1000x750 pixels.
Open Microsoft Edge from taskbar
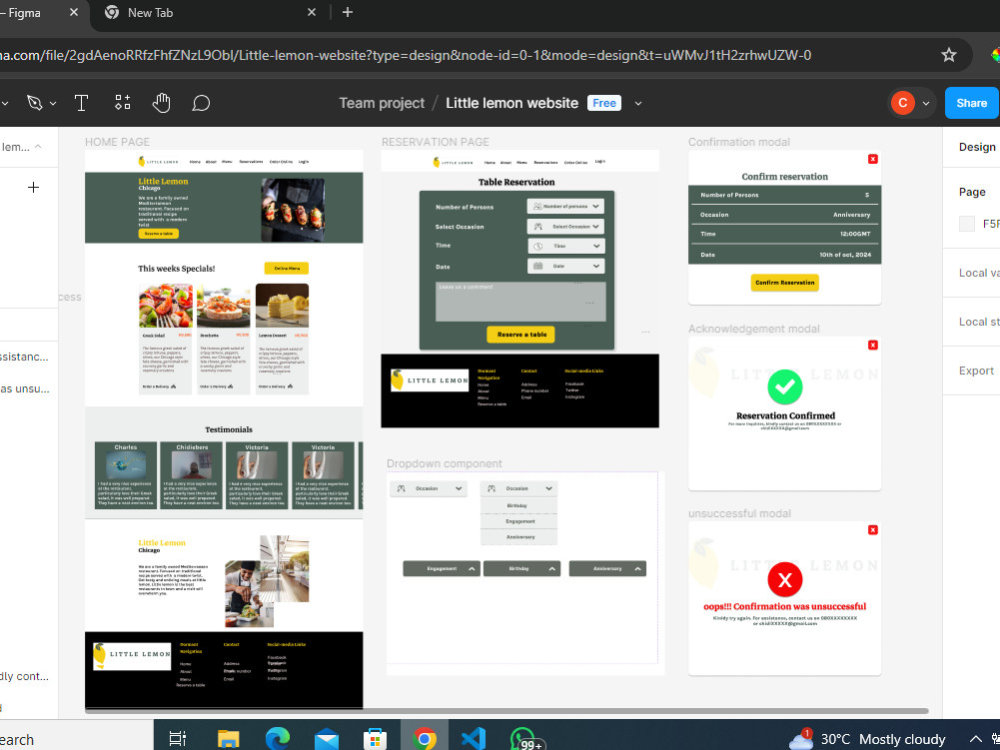[x=277, y=739]
